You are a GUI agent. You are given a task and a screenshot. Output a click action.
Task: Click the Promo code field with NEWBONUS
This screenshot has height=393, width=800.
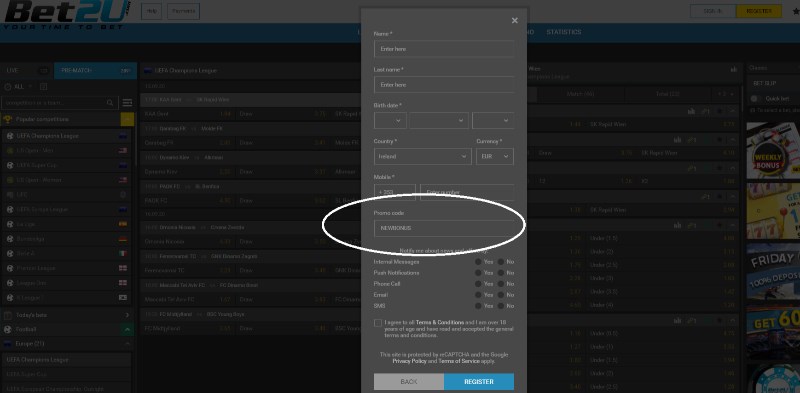tap(444, 228)
